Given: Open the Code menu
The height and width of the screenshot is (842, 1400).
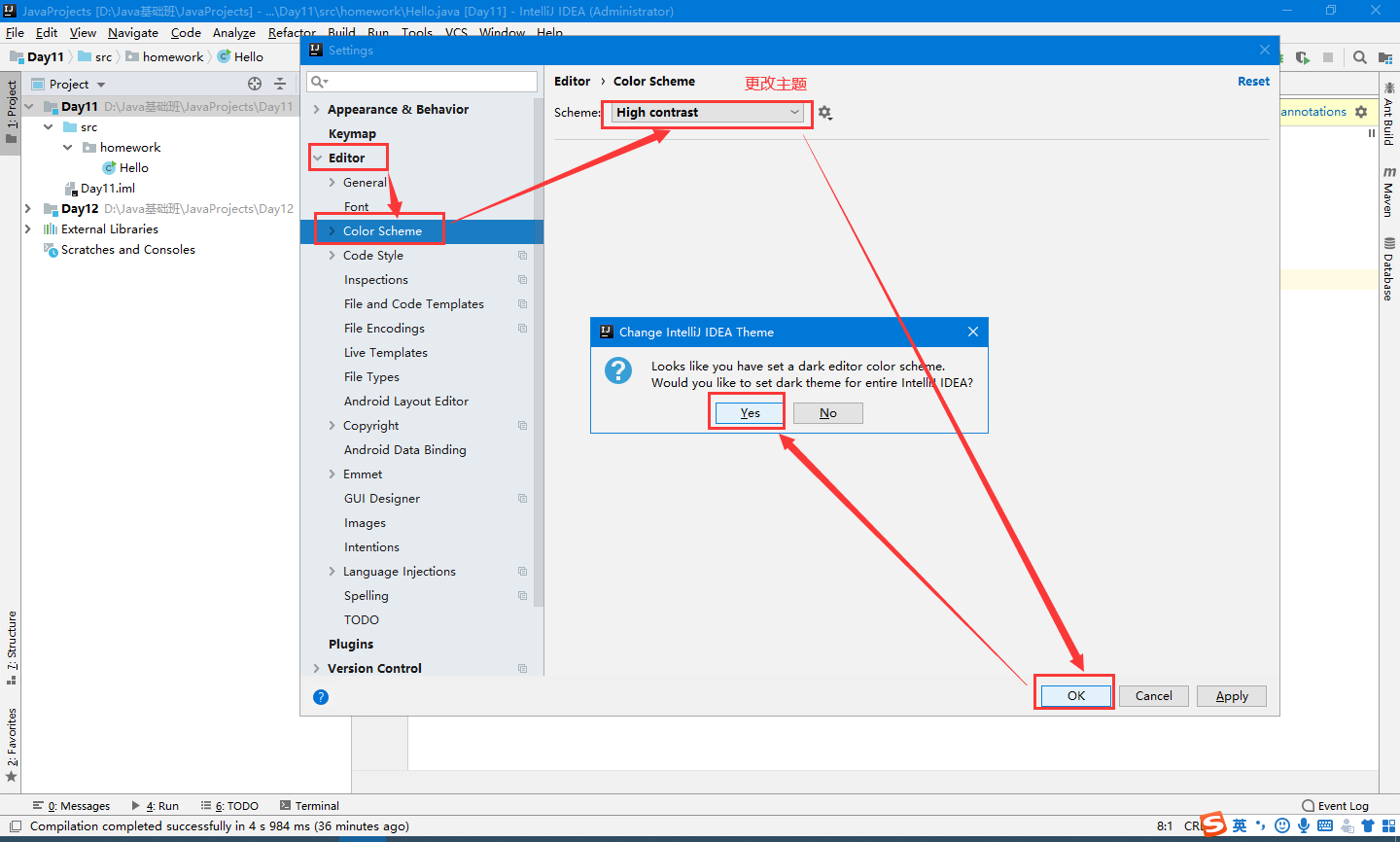Looking at the screenshot, I should pos(186,33).
